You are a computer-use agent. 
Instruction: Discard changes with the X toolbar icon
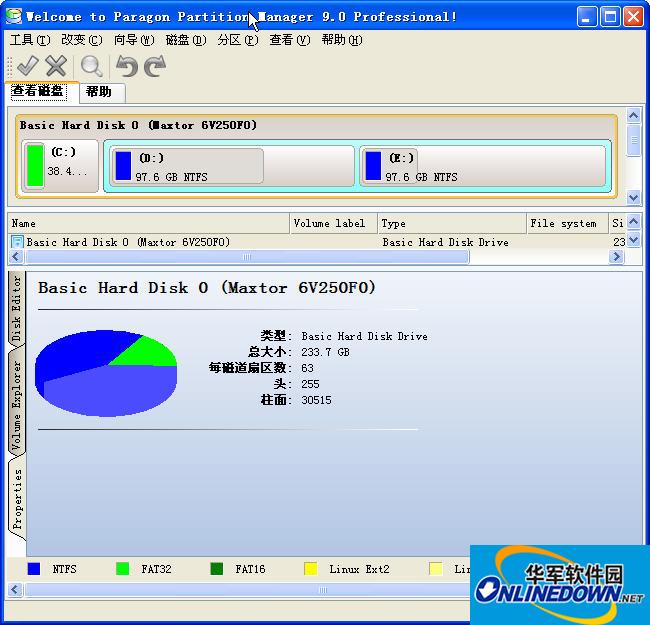[56, 66]
